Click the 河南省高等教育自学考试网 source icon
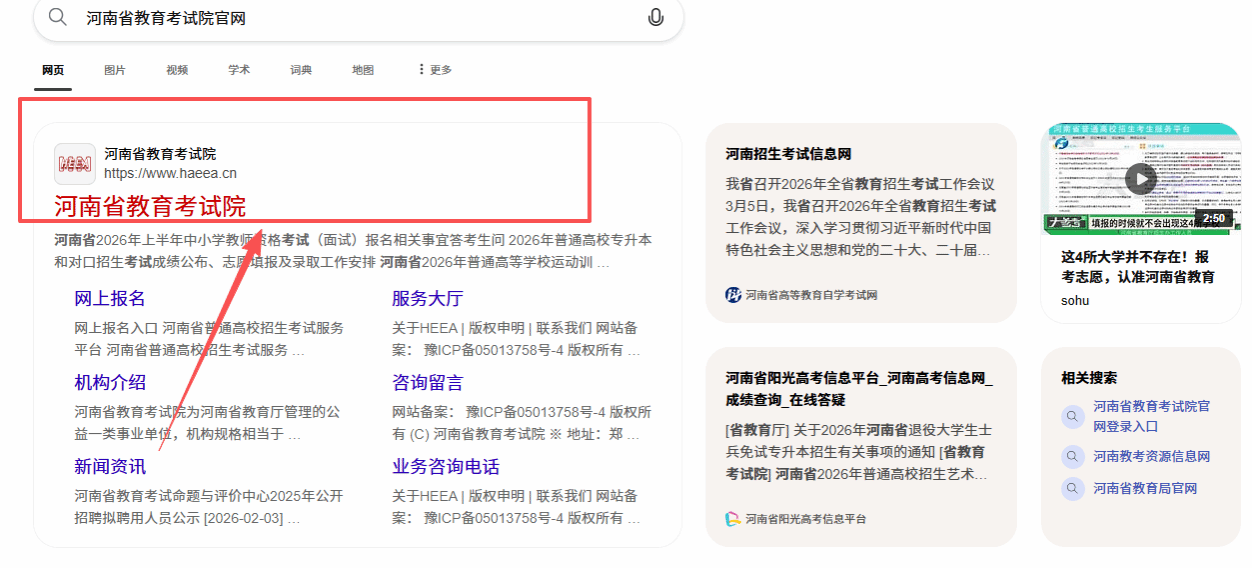The image size is (1252, 568). (x=734, y=295)
